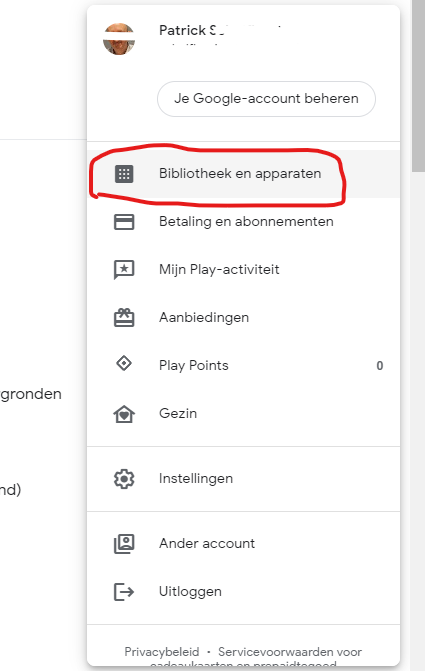Click the gear Instellingen icon

tap(124, 479)
